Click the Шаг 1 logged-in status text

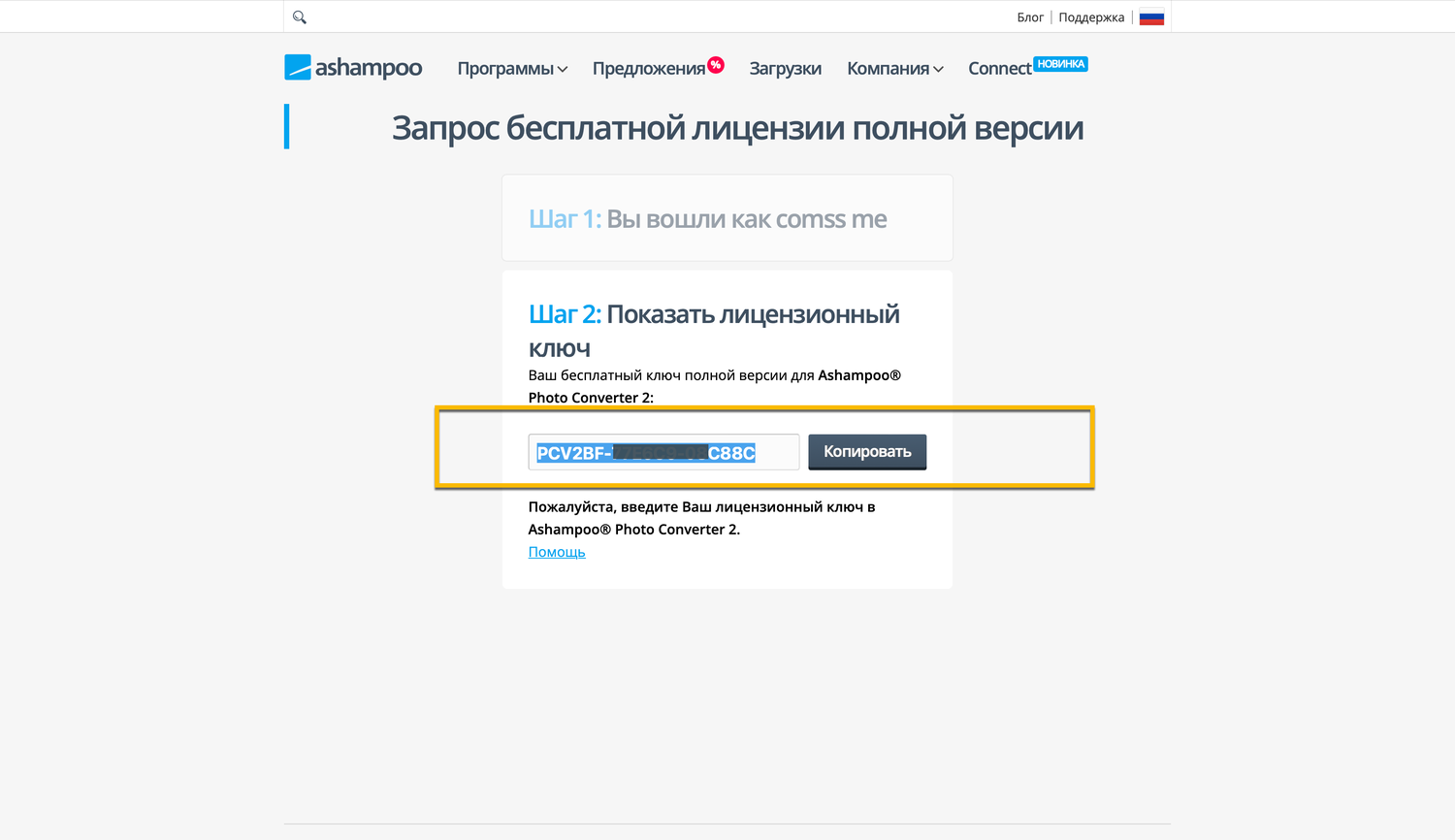(x=708, y=219)
